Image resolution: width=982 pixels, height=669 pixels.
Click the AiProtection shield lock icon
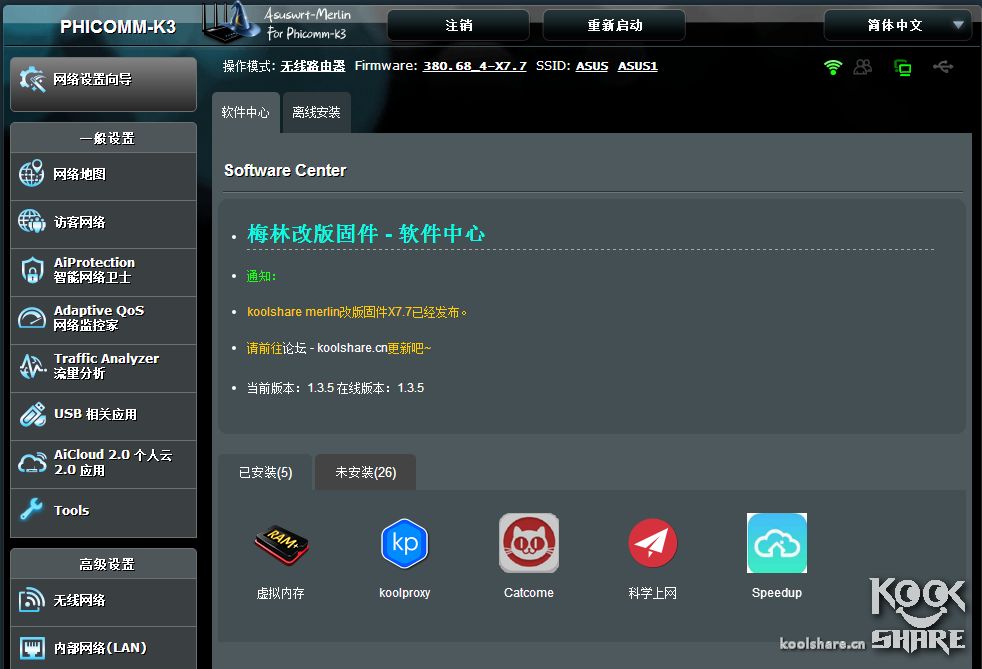[32, 270]
